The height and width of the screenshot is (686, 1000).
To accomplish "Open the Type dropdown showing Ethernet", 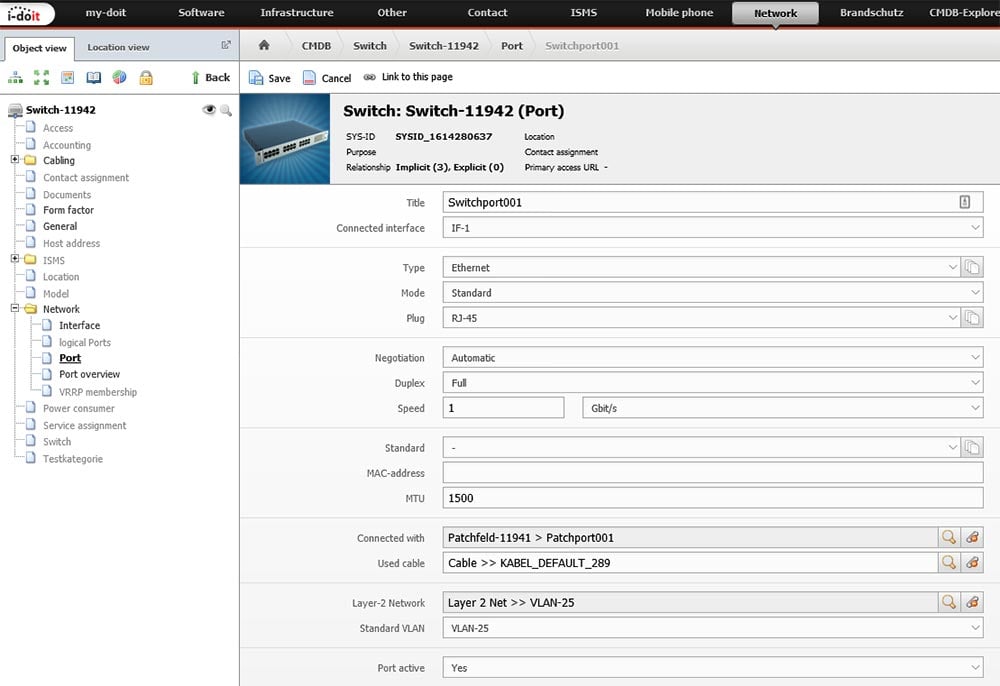I will (x=701, y=267).
